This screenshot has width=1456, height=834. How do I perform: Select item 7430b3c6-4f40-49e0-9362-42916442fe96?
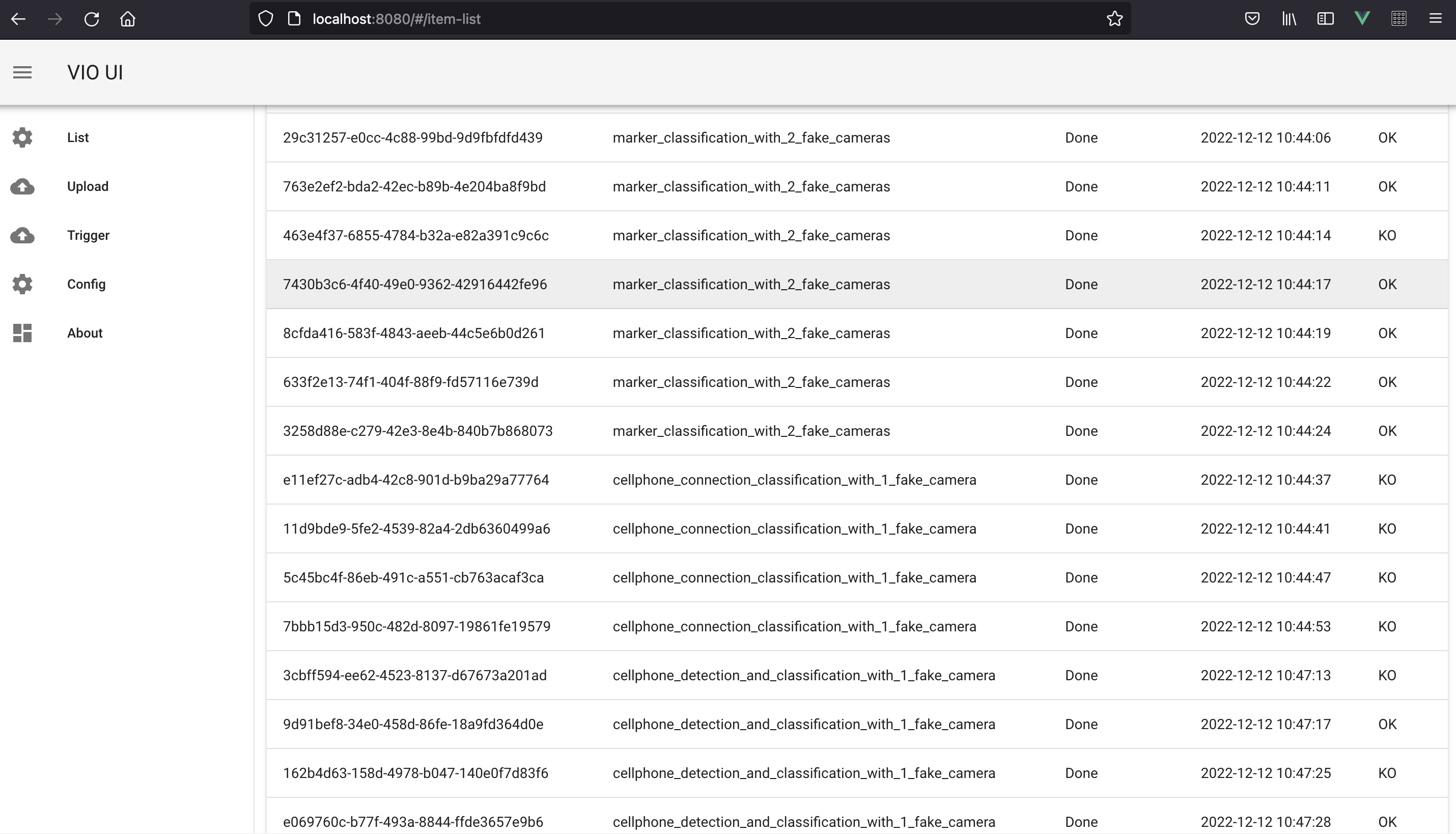click(x=856, y=284)
